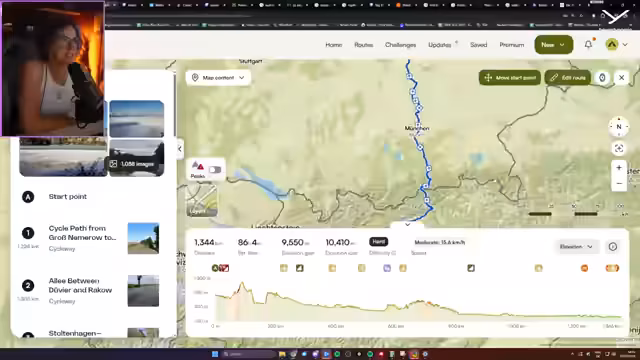Open the New button dropdown

(x=554, y=44)
